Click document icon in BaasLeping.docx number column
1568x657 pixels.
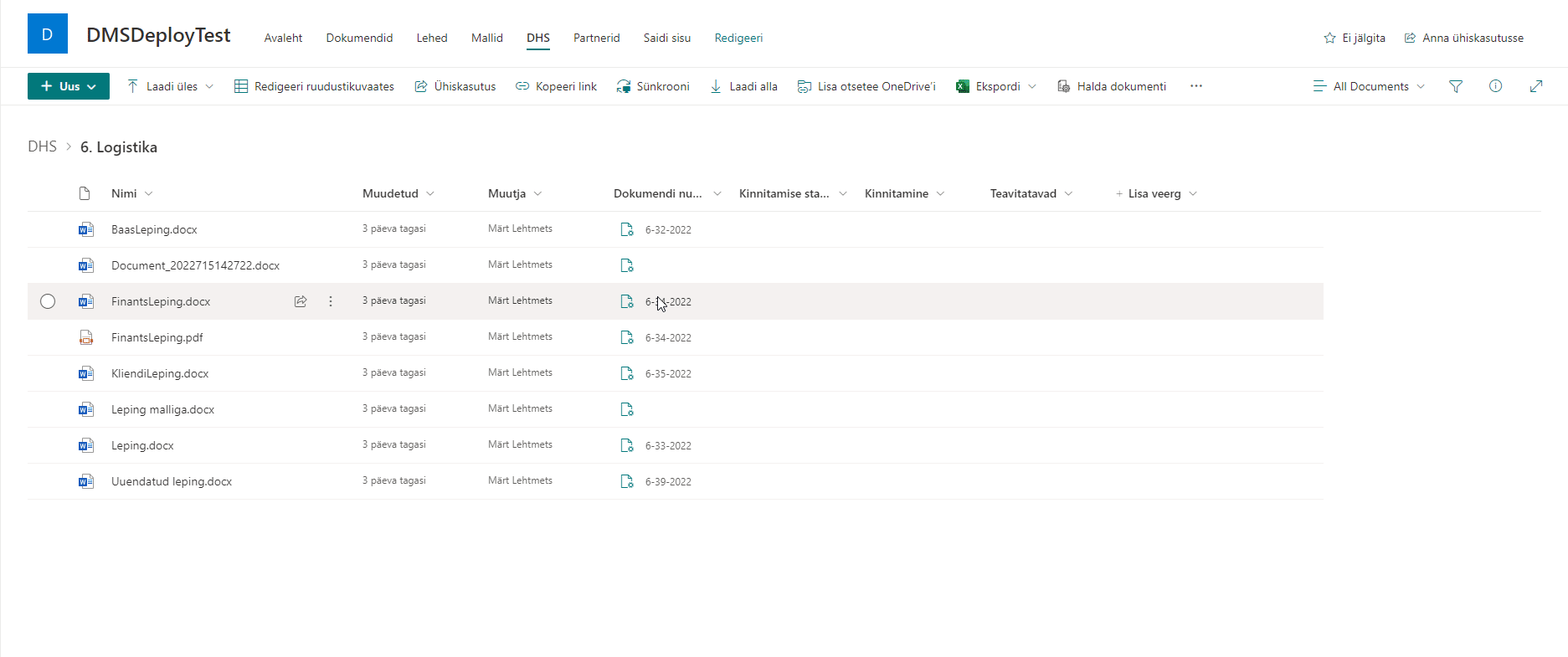click(x=626, y=229)
